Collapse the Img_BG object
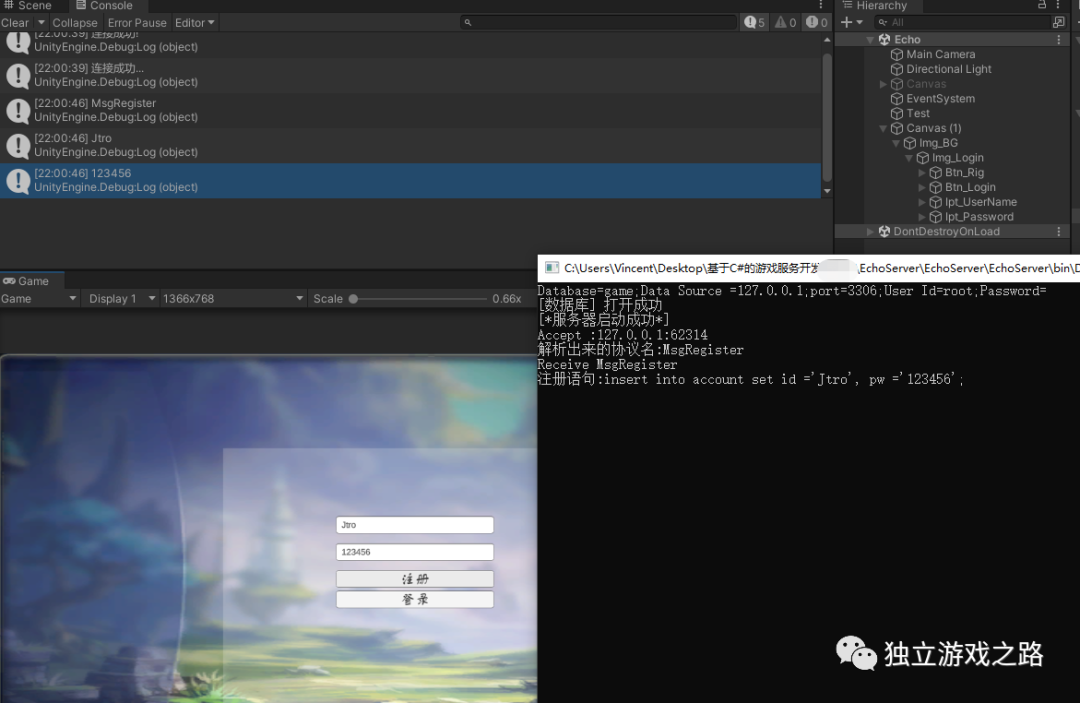Image resolution: width=1080 pixels, height=703 pixels. click(x=896, y=143)
